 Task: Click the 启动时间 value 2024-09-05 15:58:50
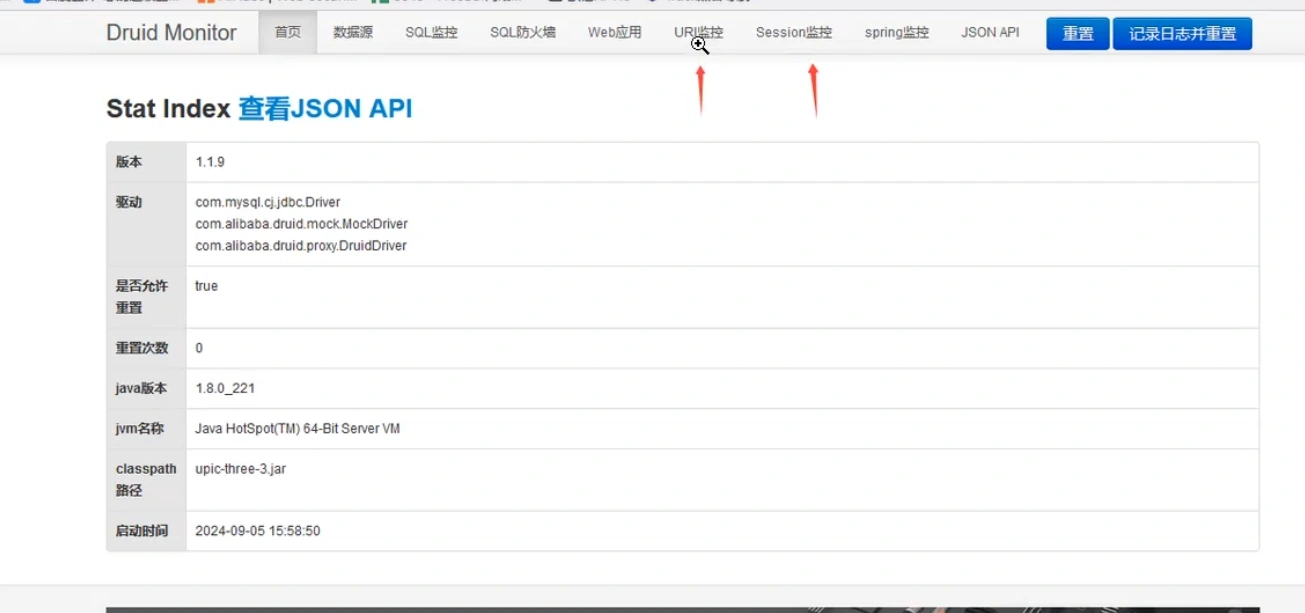pos(257,531)
